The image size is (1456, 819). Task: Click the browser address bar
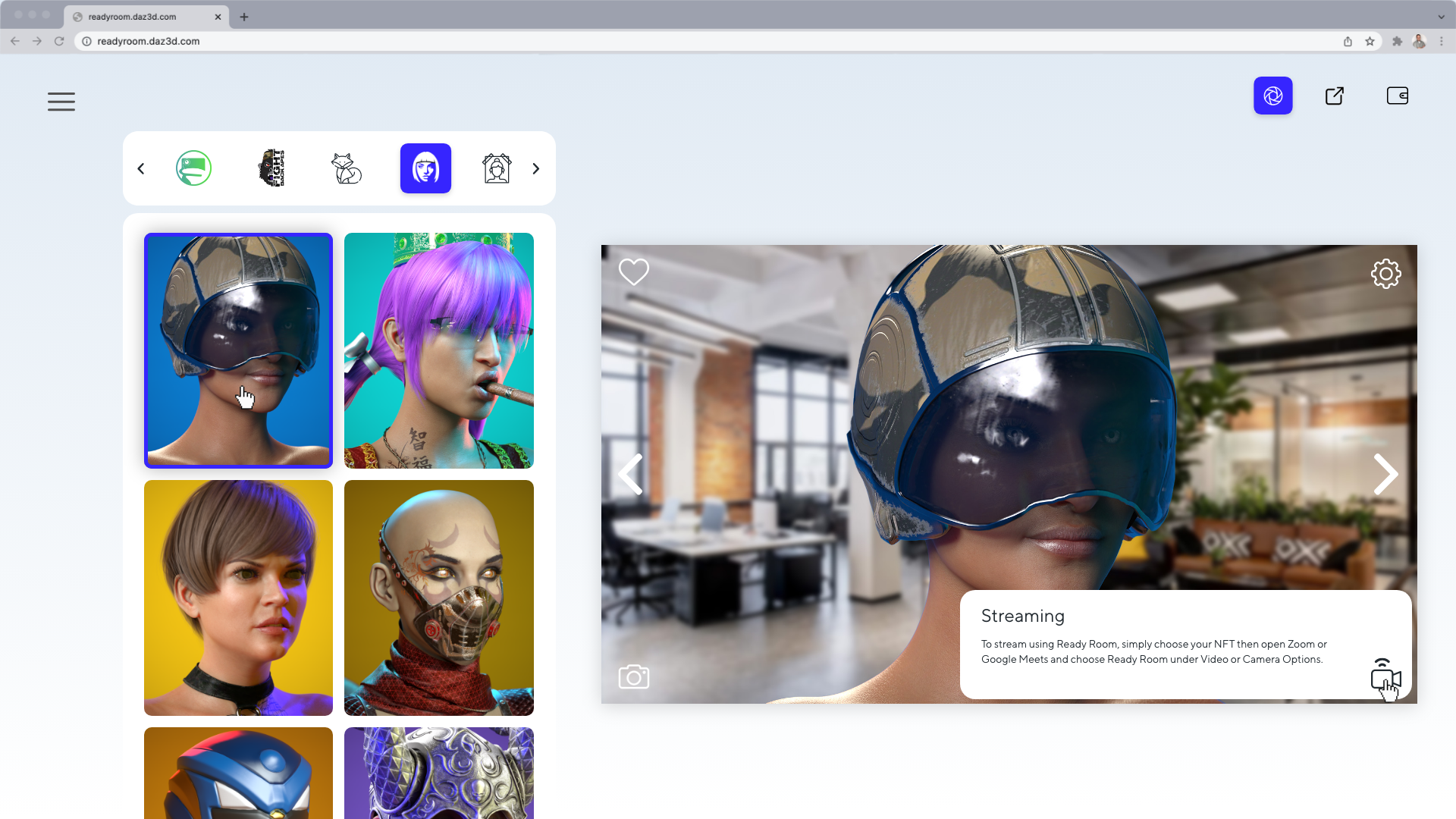tap(728, 41)
